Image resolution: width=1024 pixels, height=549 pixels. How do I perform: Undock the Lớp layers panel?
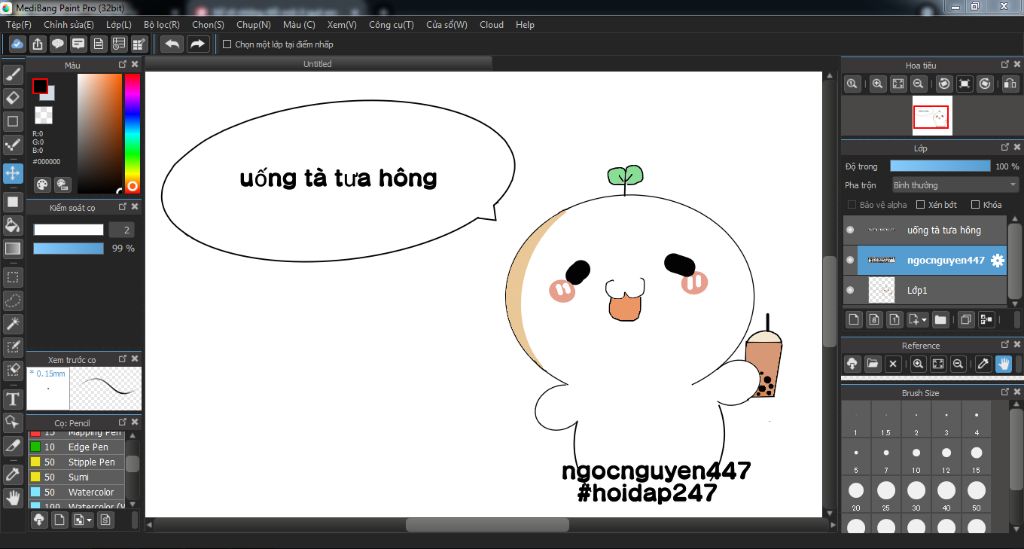tap(1005, 148)
